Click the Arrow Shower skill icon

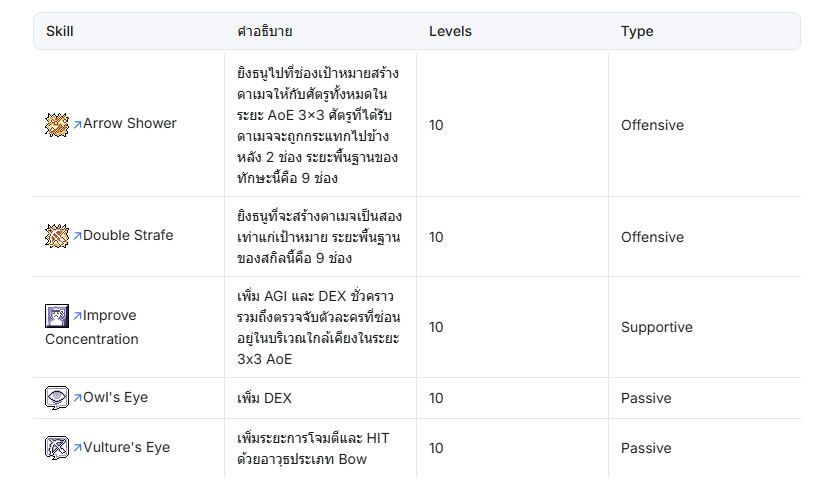click(x=57, y=125)
